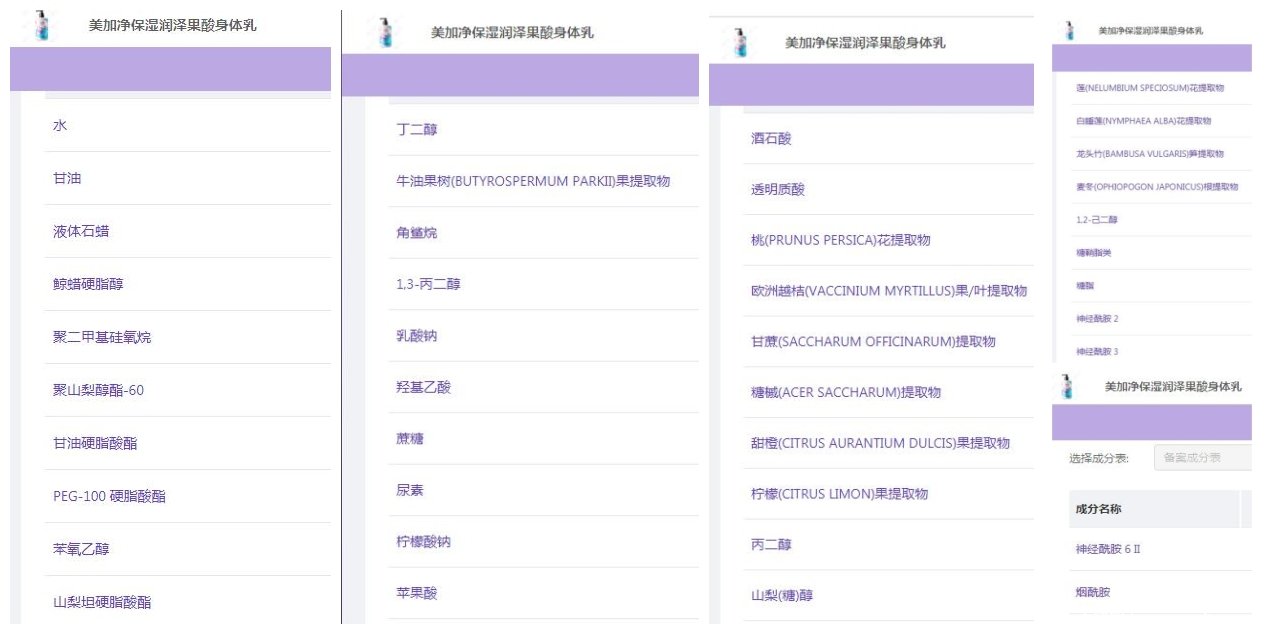Open the 液体石蜡 ingredient entry
Screen dimensions: 1270x634
tap(81, 231)
